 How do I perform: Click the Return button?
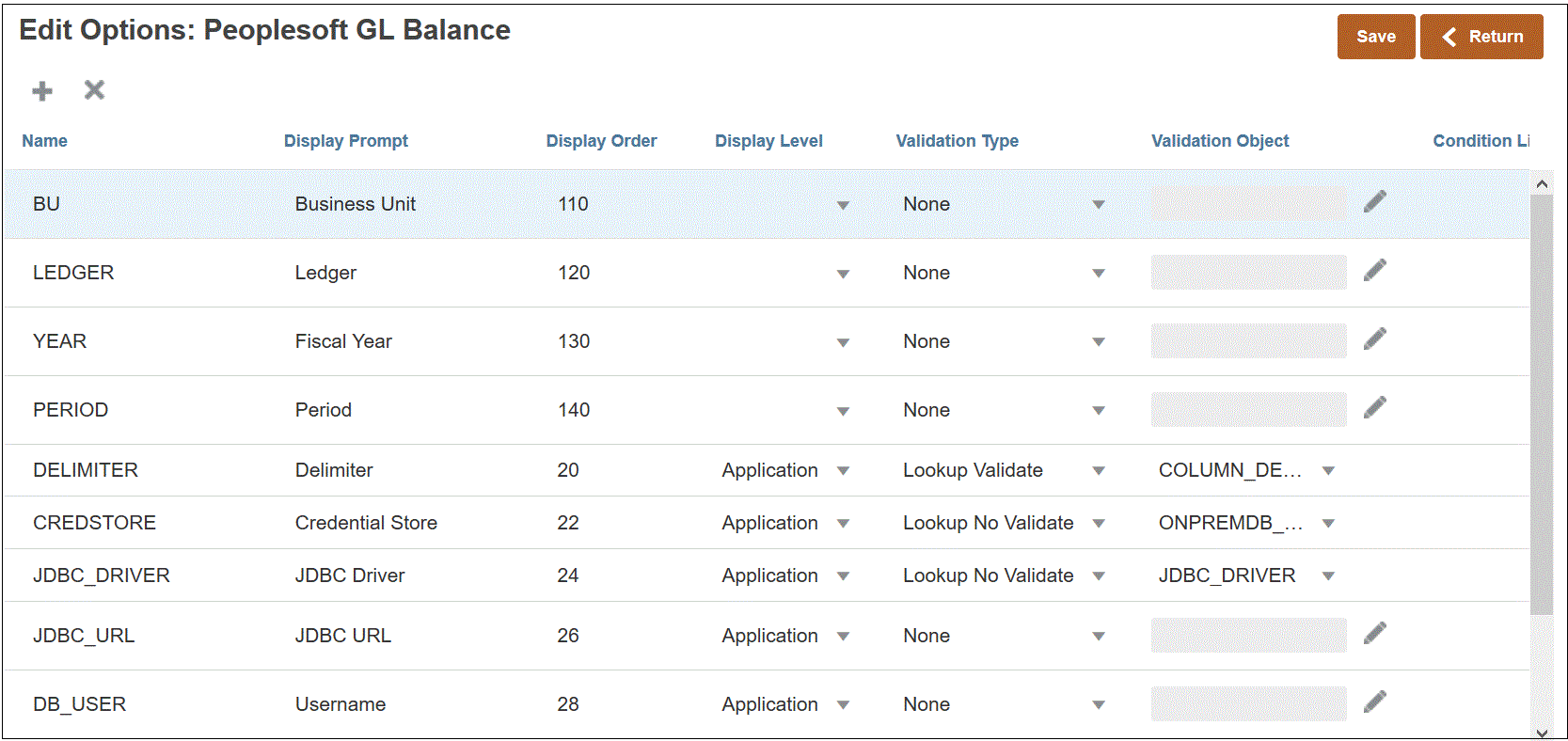click(1481, 37)
